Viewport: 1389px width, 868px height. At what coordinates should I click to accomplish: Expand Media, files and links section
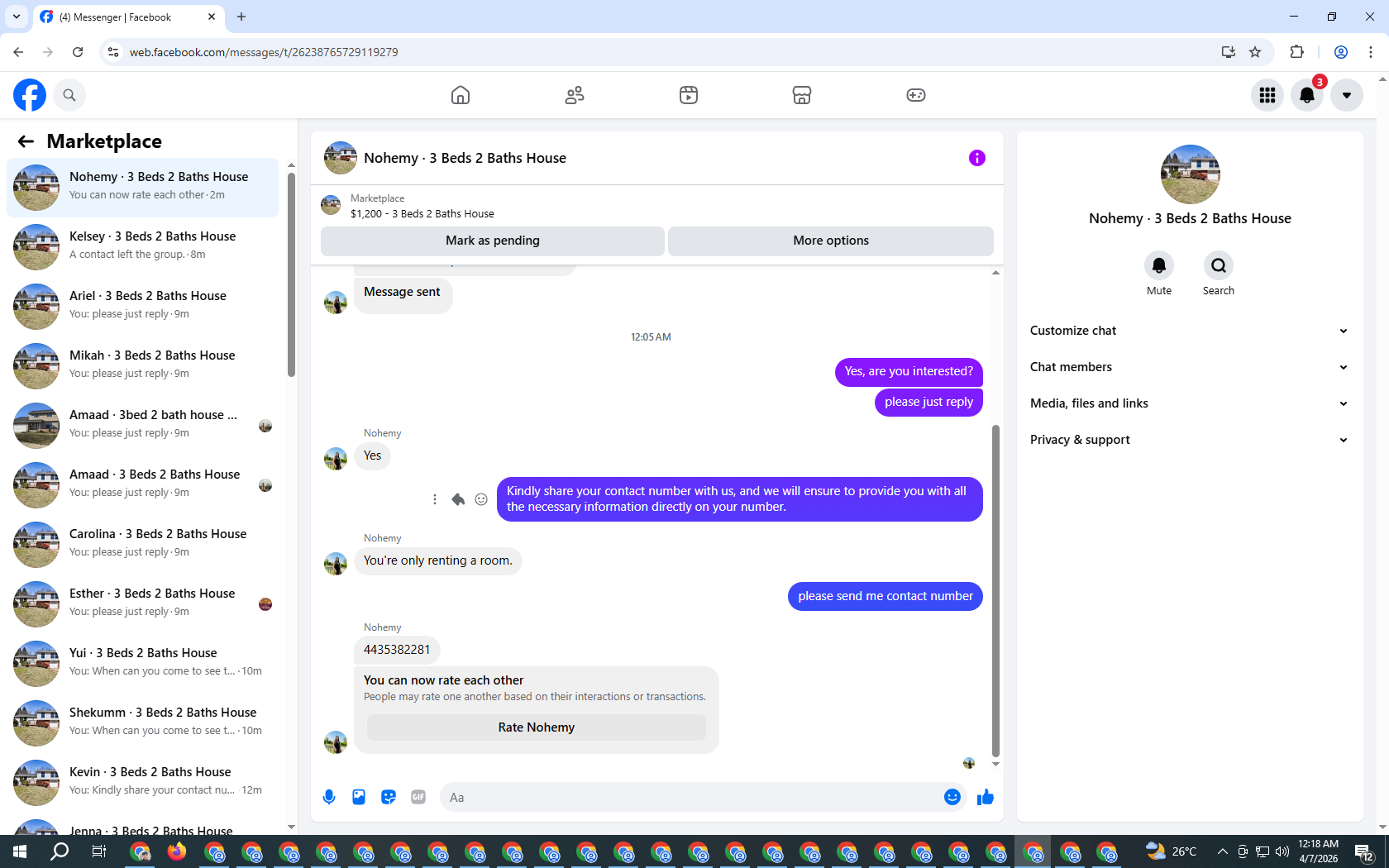[x=1189, y=403]
